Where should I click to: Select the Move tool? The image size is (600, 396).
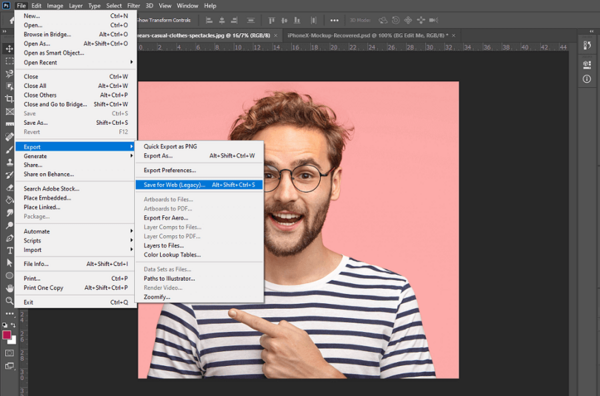pos(9,49)
